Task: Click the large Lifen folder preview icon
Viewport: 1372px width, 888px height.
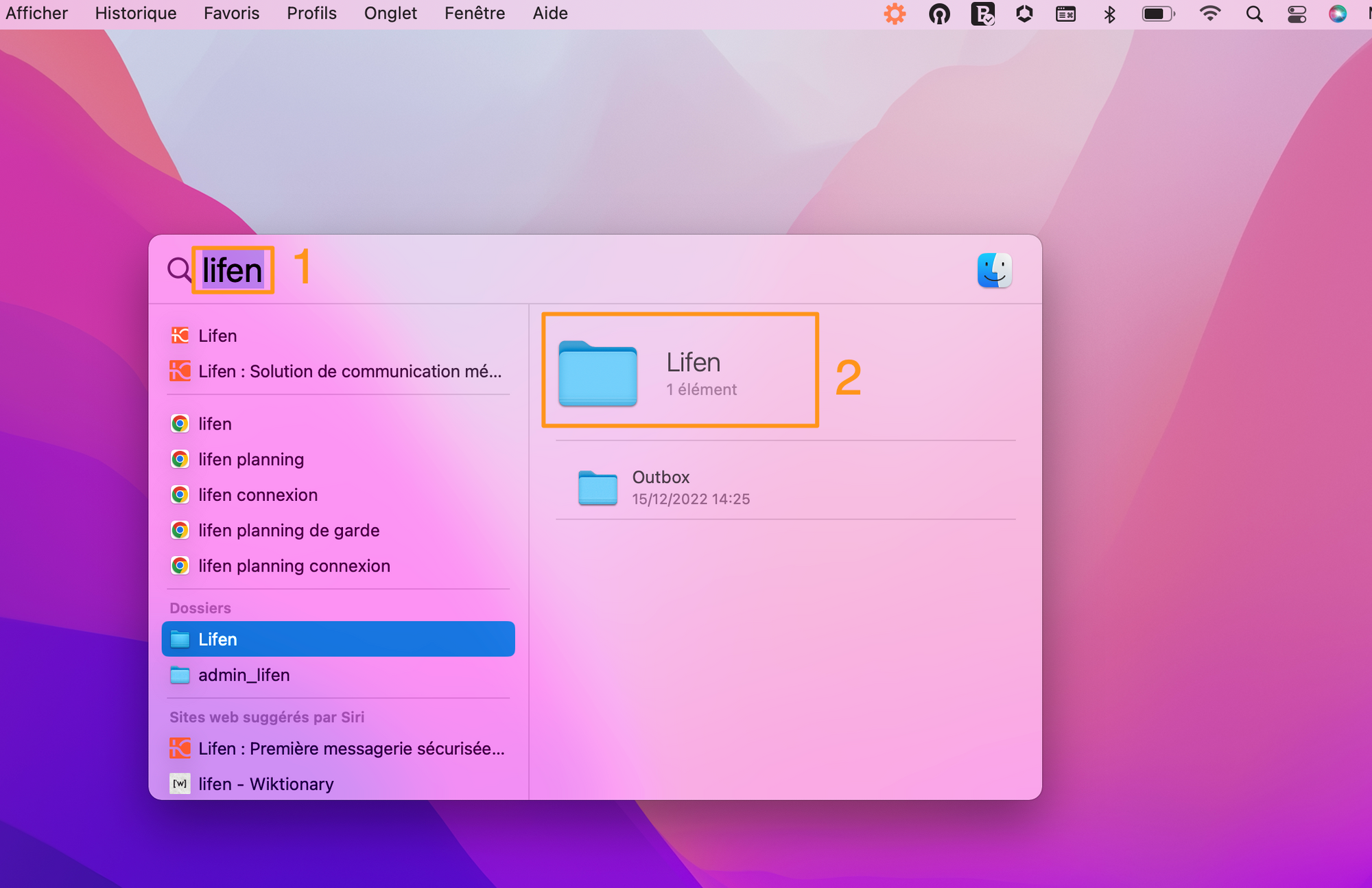Action: click(x=598, y=373)
